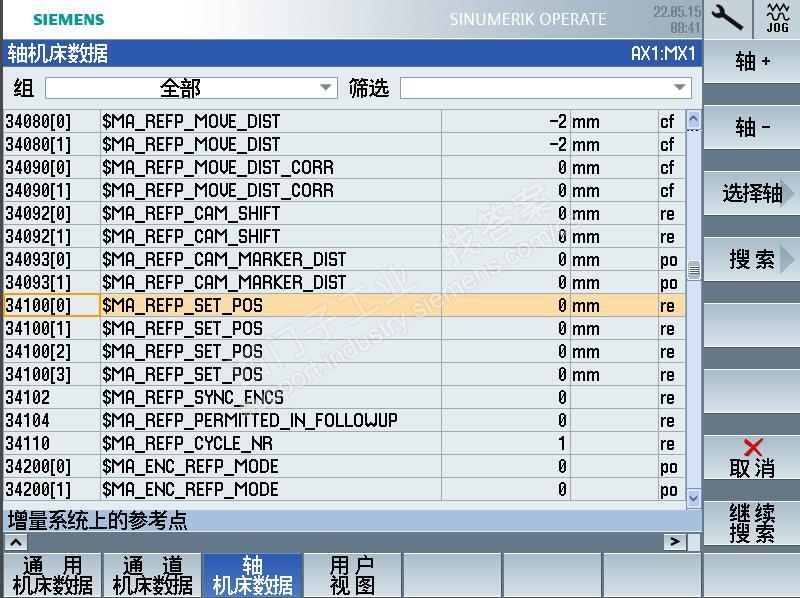The height and width of the screenshot is (598, 800).
Task: Select row 34104 $MA_REFP_PERMITTED_IN_FOLLOWUP
Action: click(344, 420)
